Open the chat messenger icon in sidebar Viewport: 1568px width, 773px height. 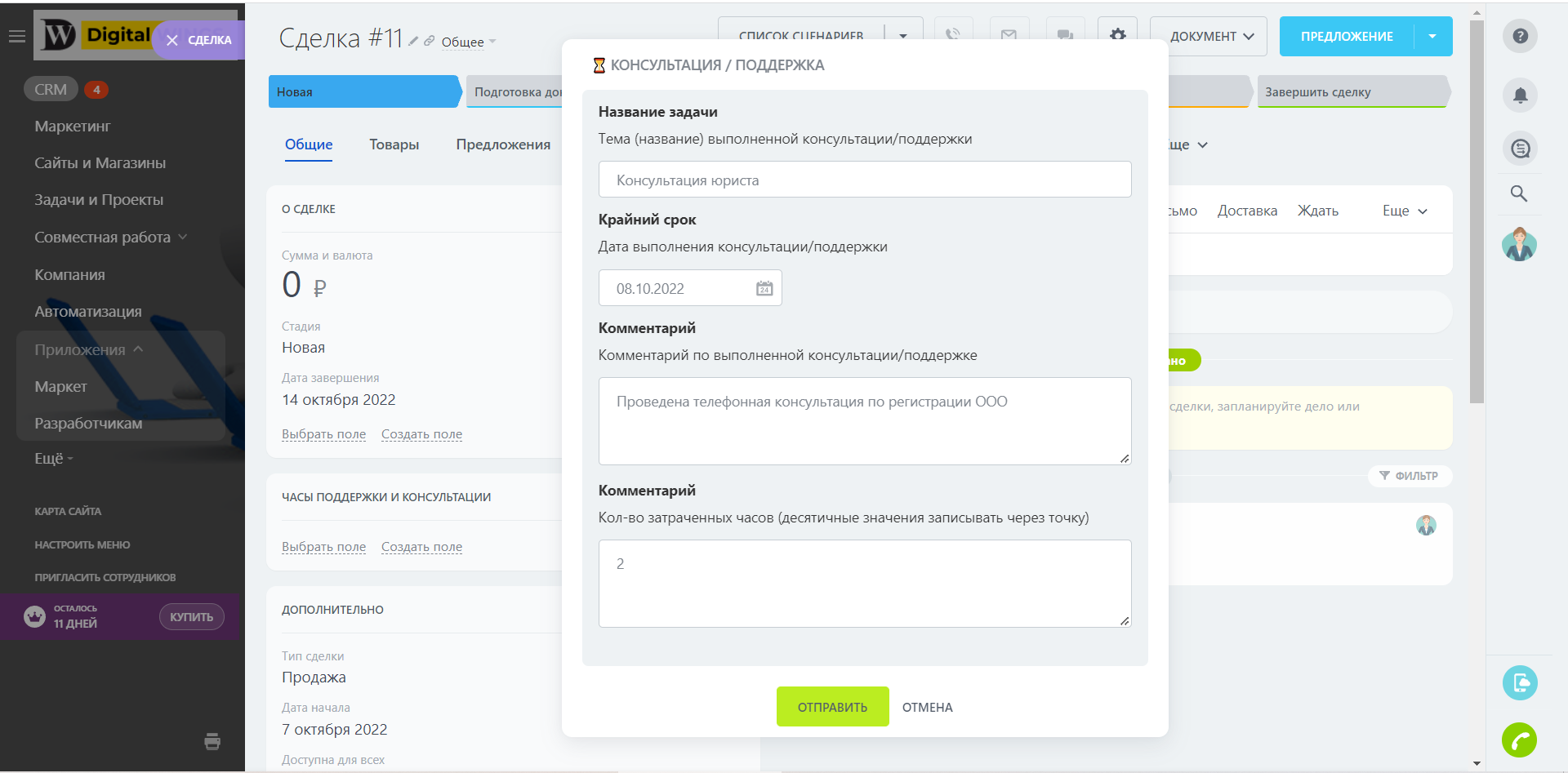click(x=1520, y=149)
